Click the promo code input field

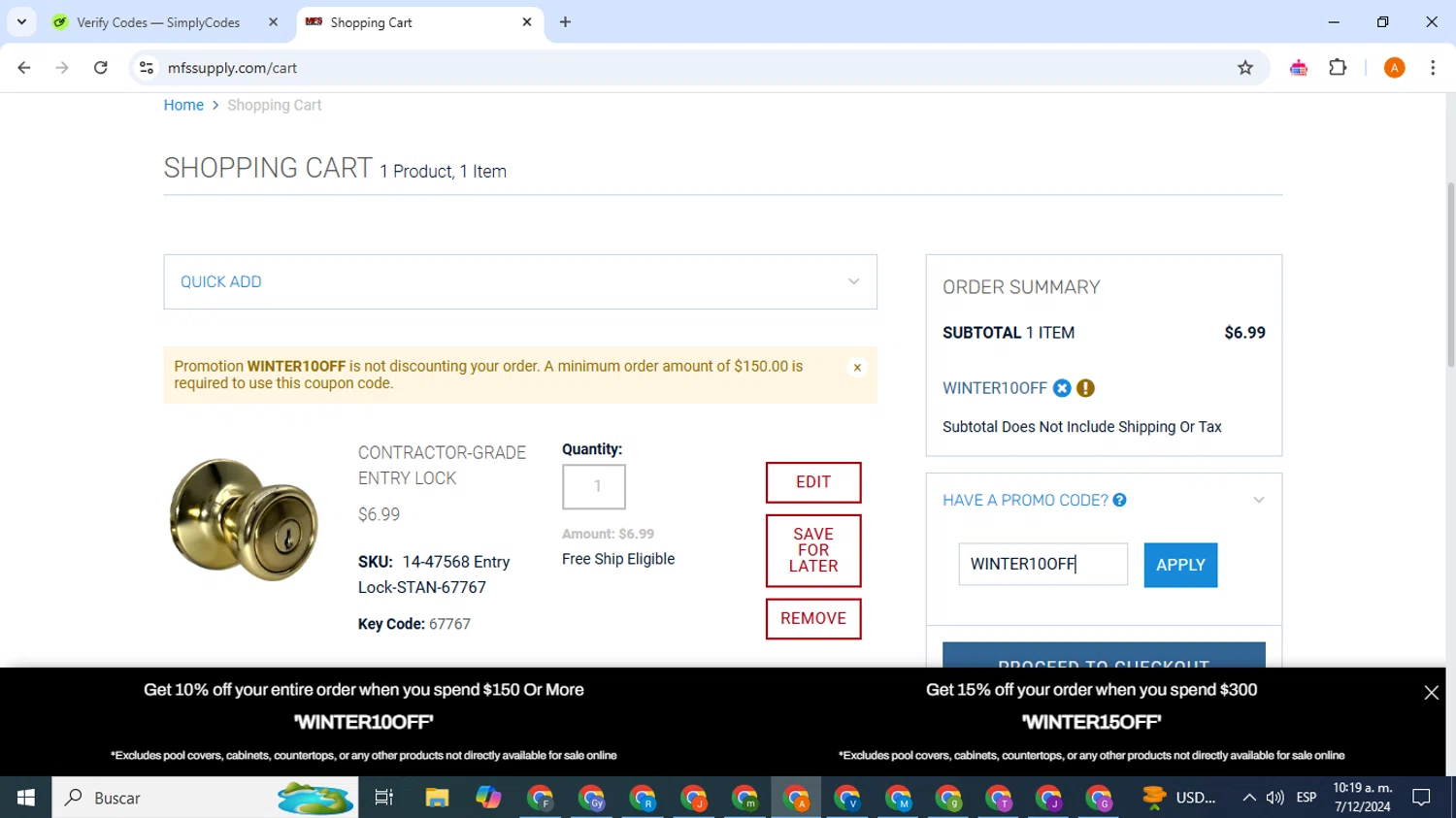tap(1043, 565)
